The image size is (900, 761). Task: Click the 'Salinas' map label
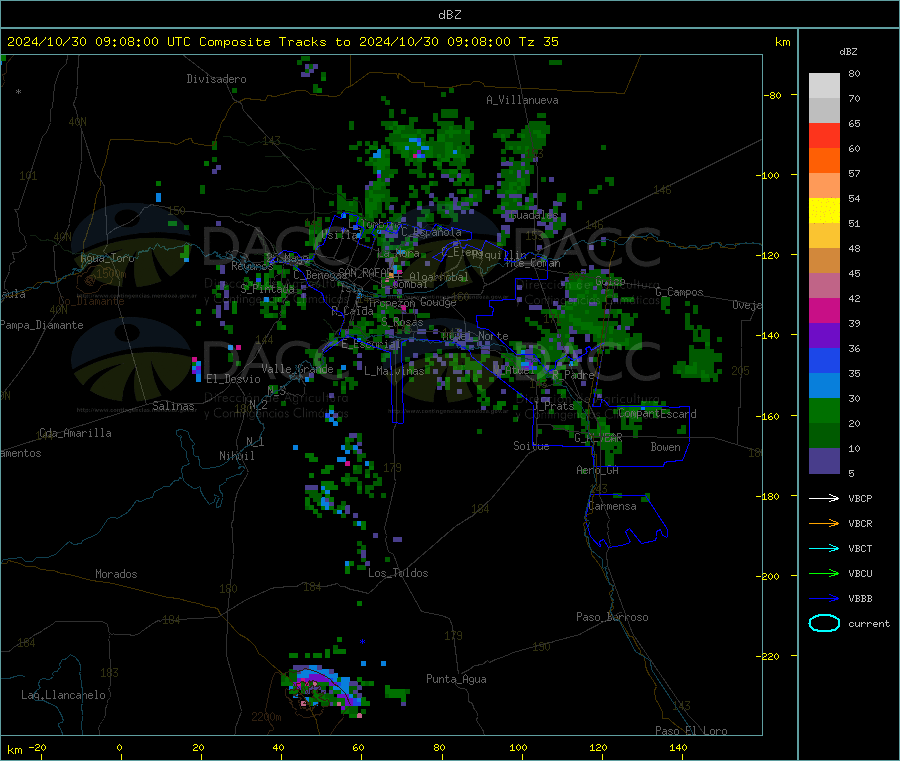point(173,406)
